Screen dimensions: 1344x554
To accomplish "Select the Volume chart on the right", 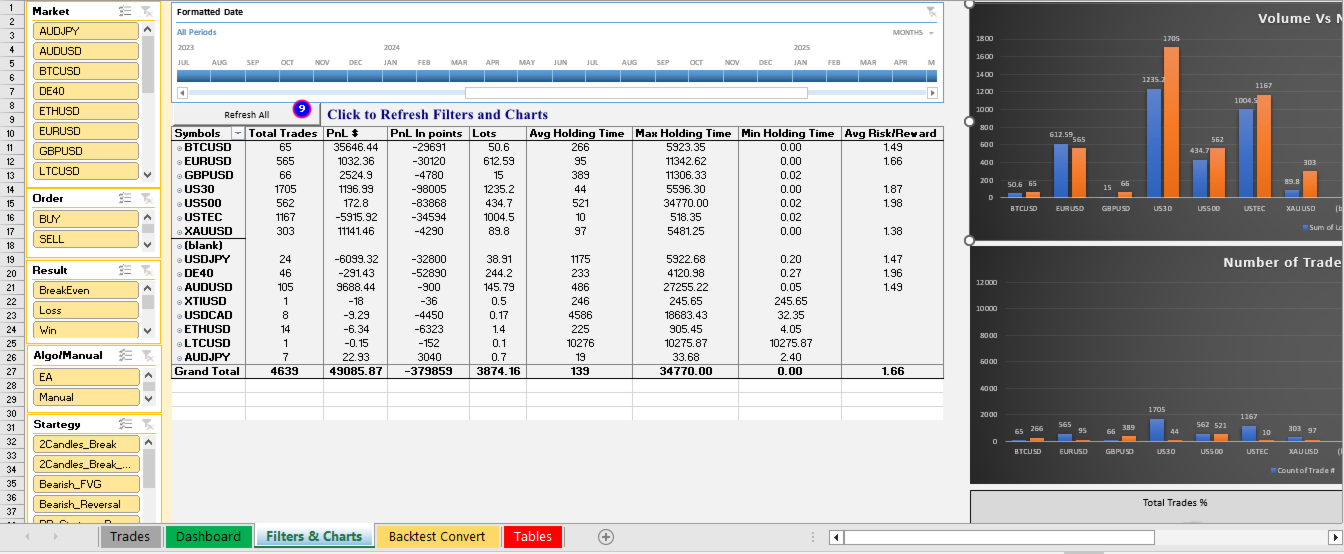I will tap(1157, 122).
